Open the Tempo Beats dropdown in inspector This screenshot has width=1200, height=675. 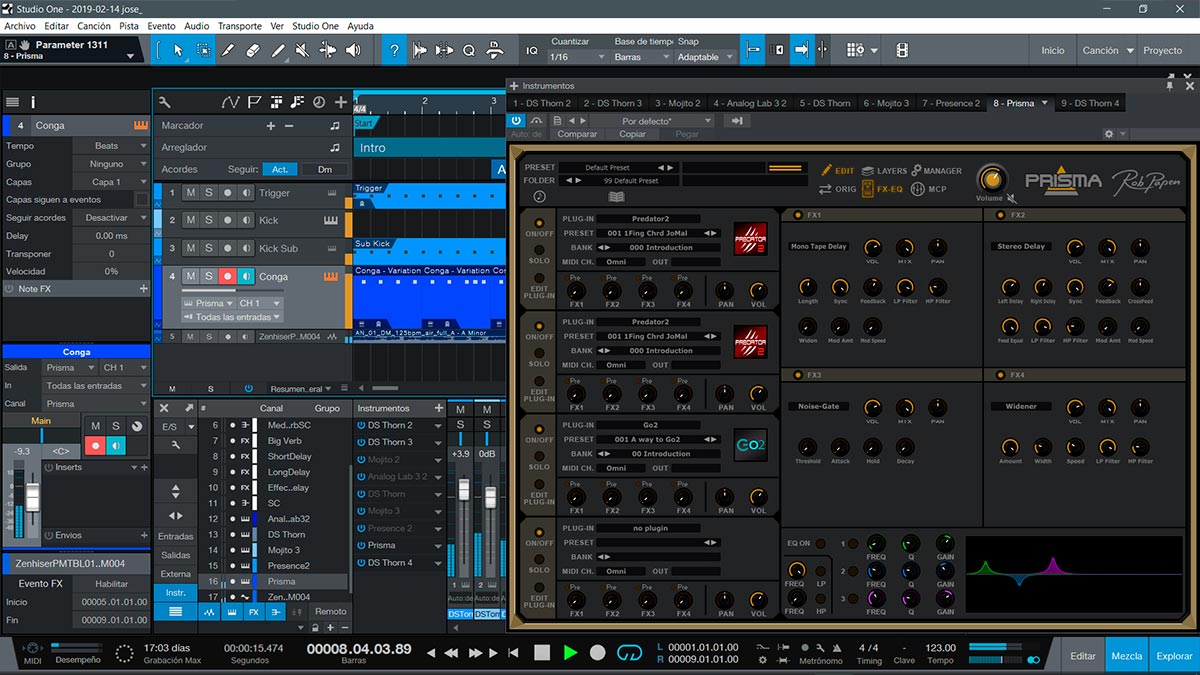[x=111, y=146]
